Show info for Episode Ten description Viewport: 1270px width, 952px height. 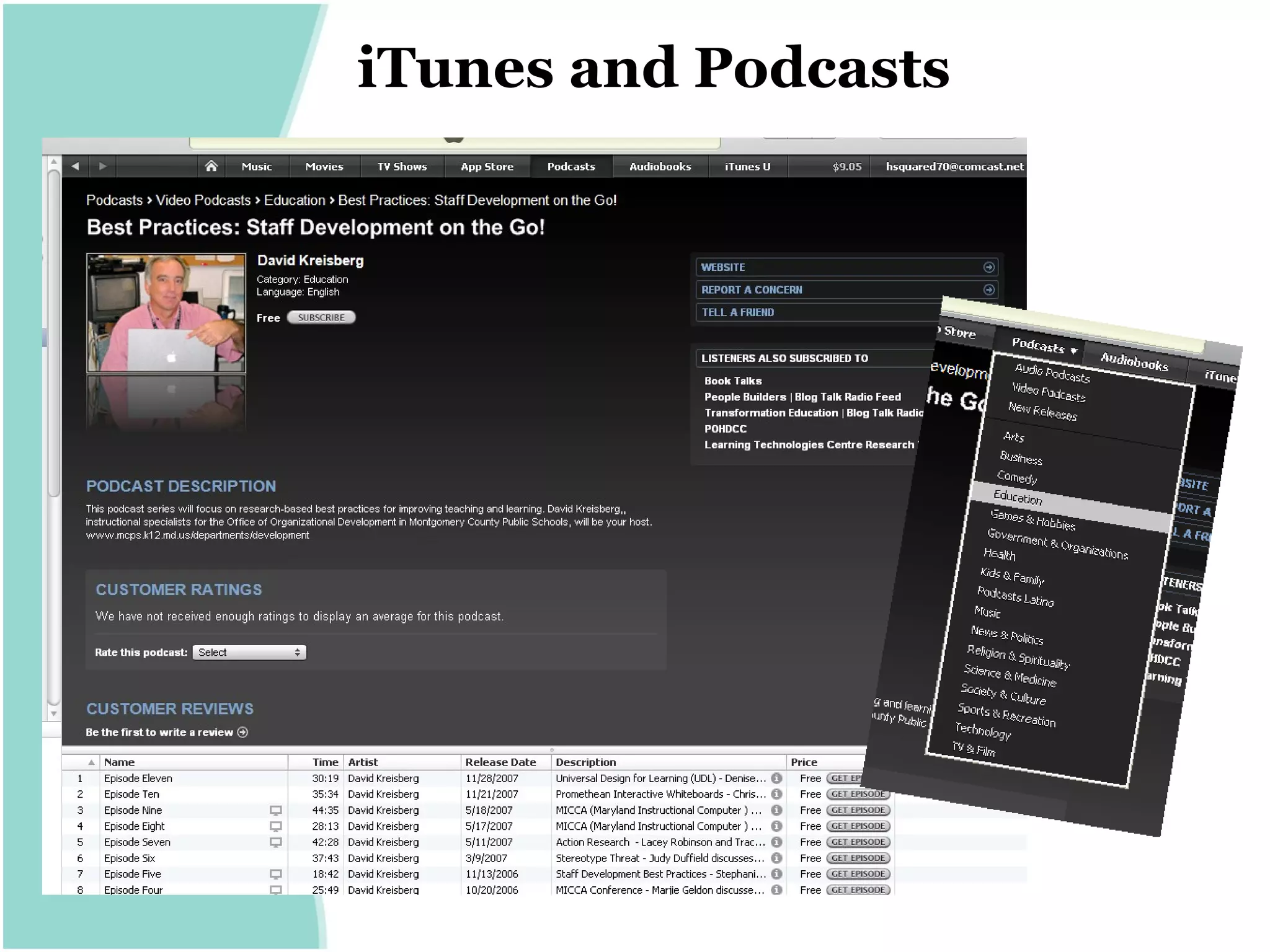pos(776,794)
